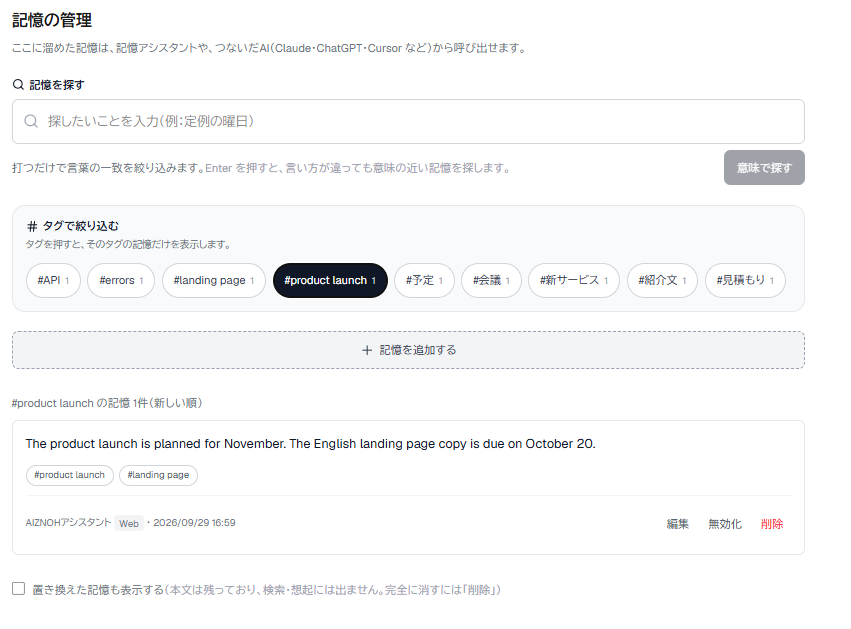The height and width of the screenshot is (629, 851).
Task: Focus the memory search input field
Action: 408,122
